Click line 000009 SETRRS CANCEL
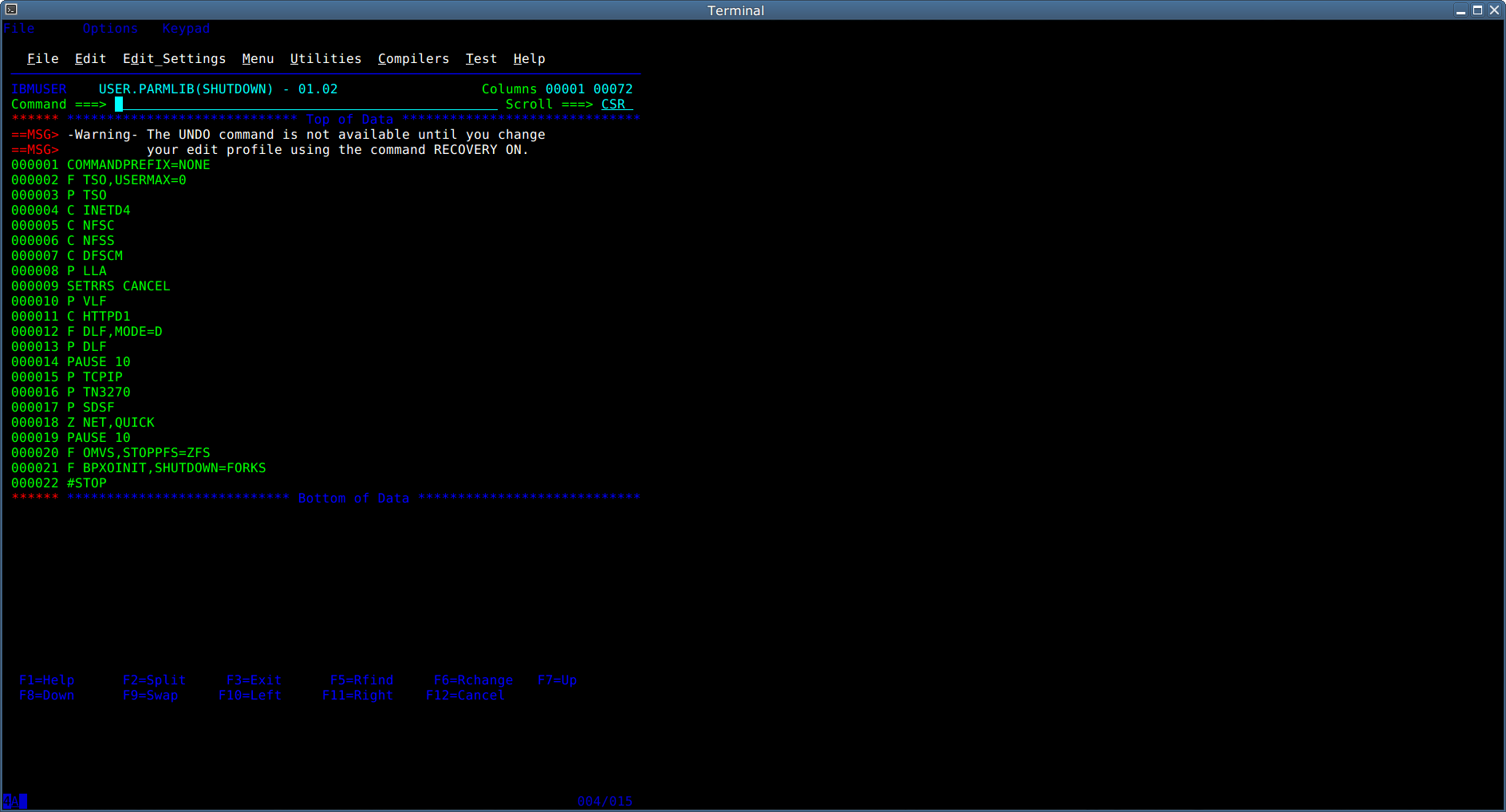1506x812 pixels. (91, 286)
